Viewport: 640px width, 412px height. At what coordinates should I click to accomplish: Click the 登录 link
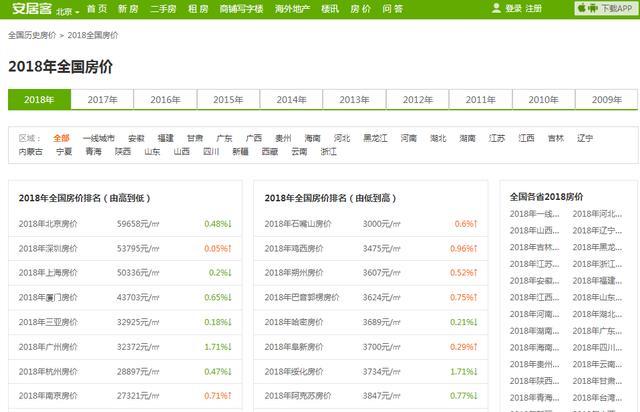513,8
